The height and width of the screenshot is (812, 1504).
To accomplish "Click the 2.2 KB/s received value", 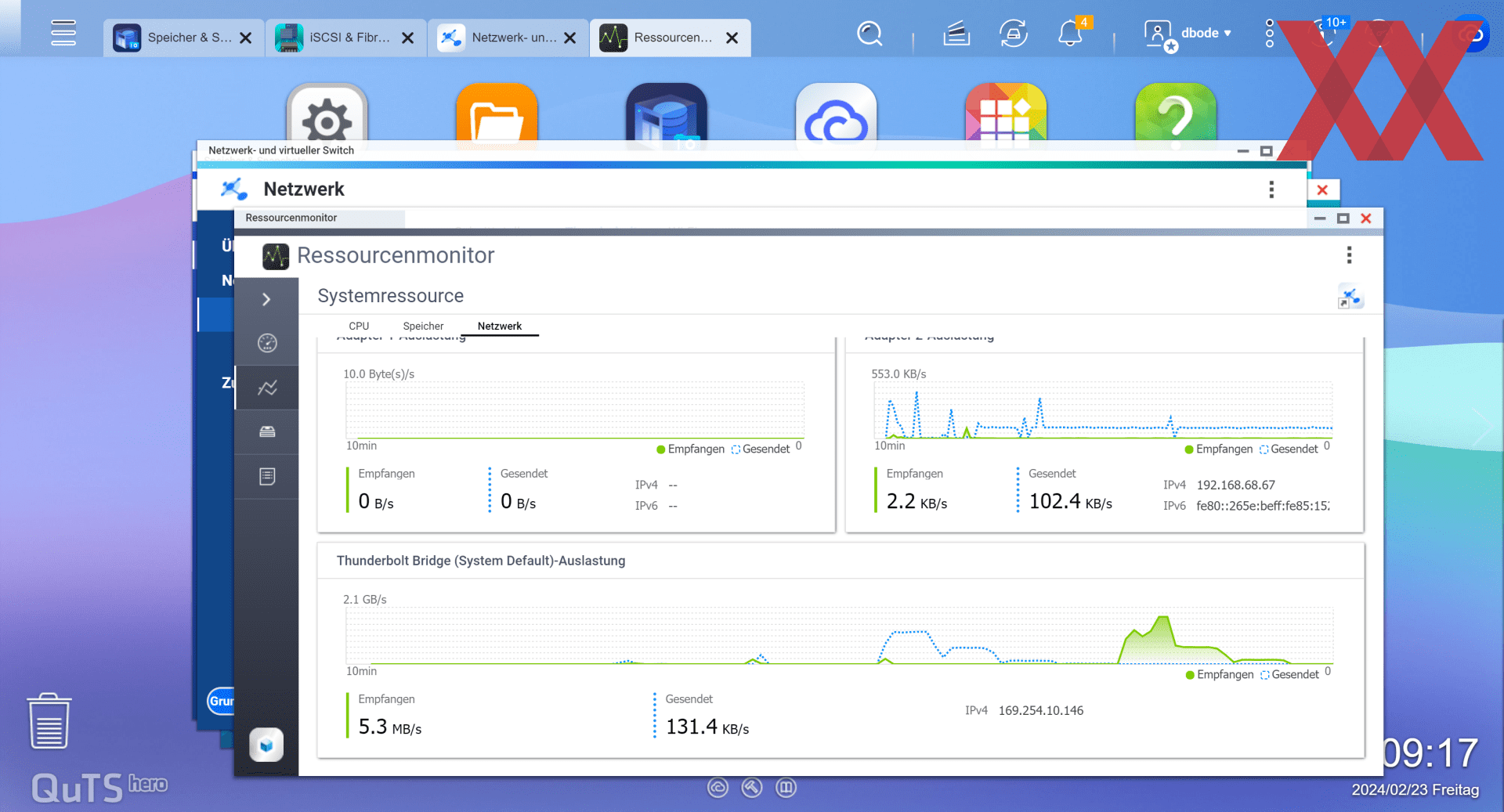I will 916,501.
